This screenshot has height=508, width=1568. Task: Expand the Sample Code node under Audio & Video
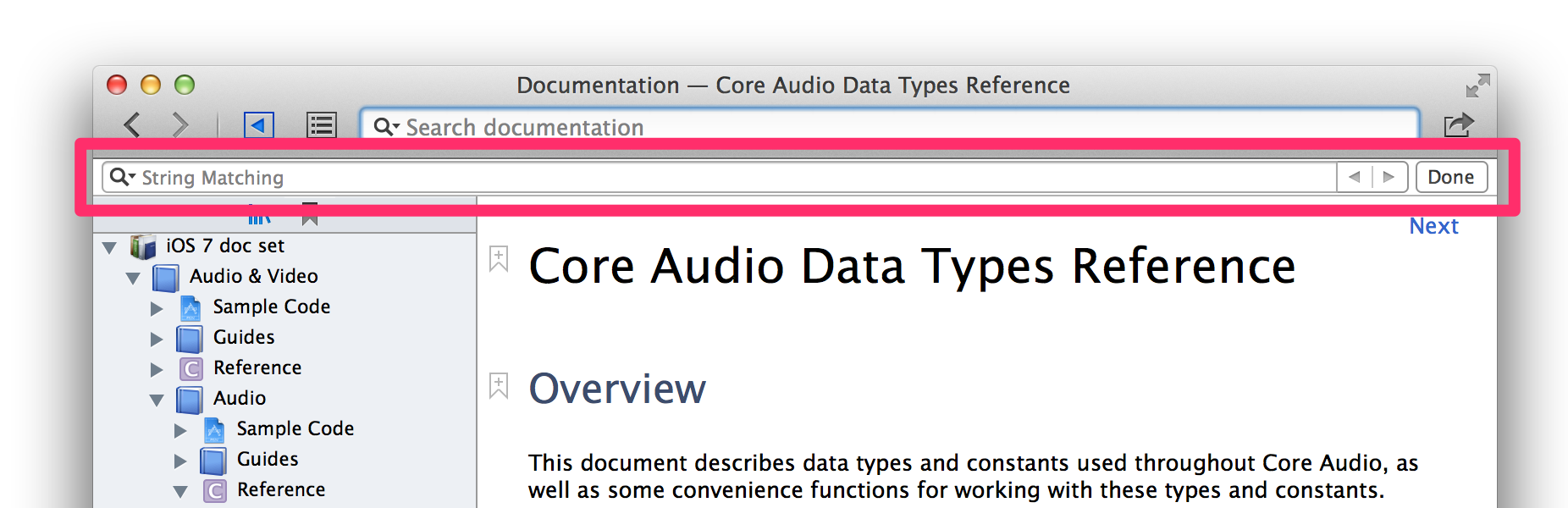(157, 308)
